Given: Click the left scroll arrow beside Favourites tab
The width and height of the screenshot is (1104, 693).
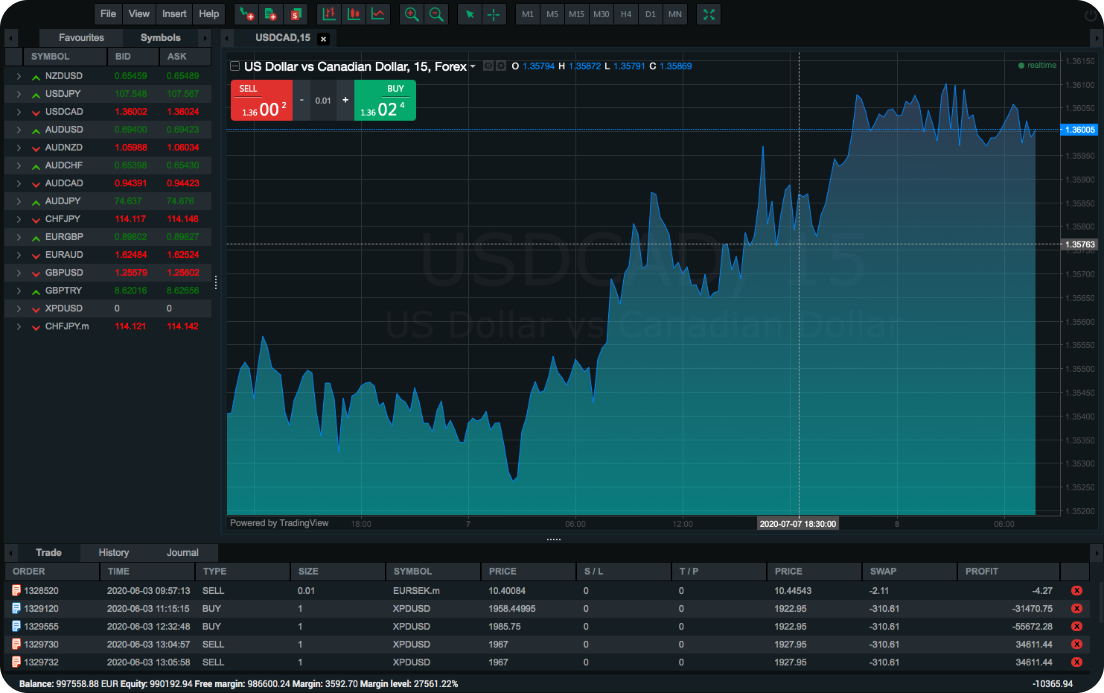Looking at the screenshot, I should click(x=11, y=38).
